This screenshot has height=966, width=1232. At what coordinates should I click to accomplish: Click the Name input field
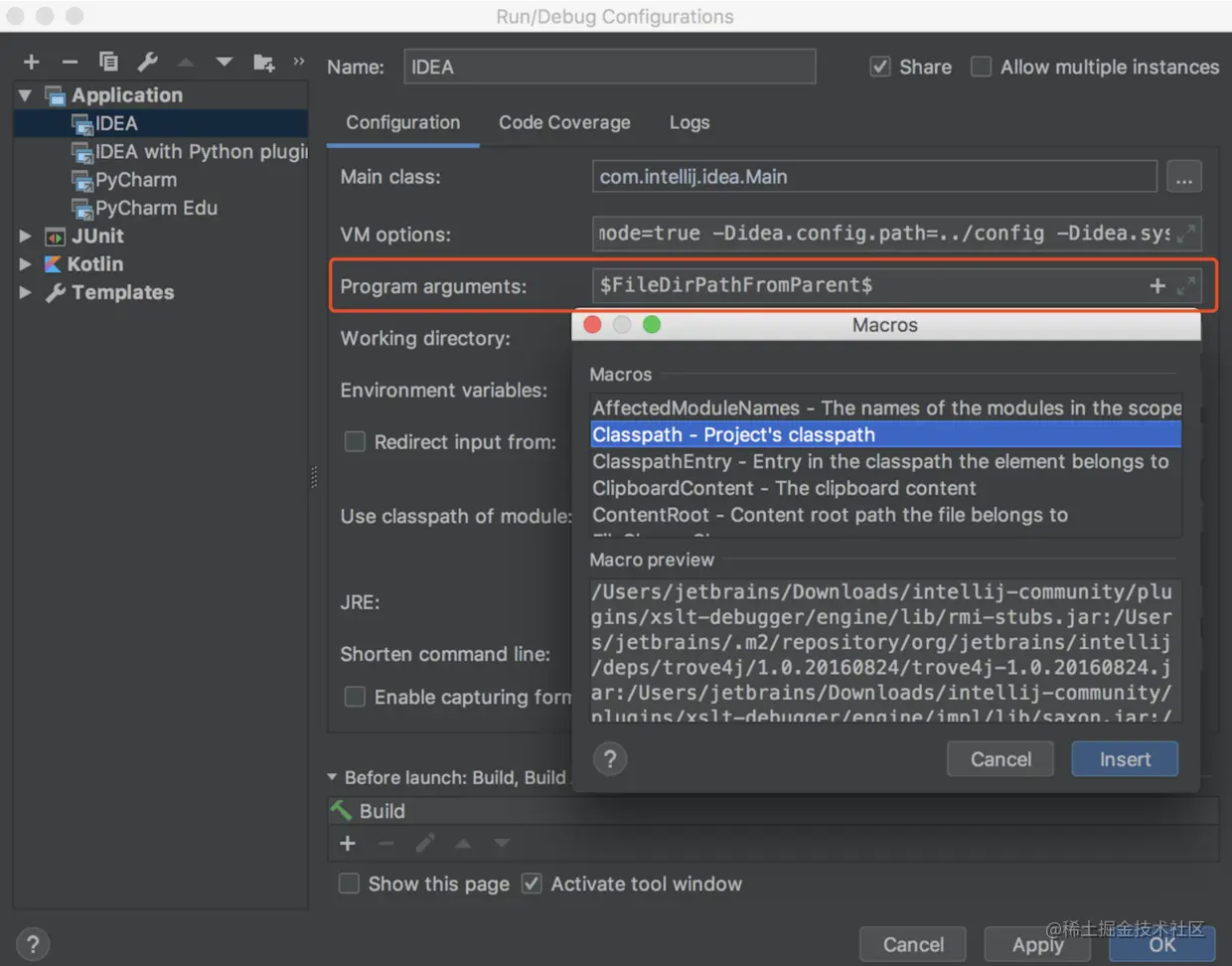point(610,67)
